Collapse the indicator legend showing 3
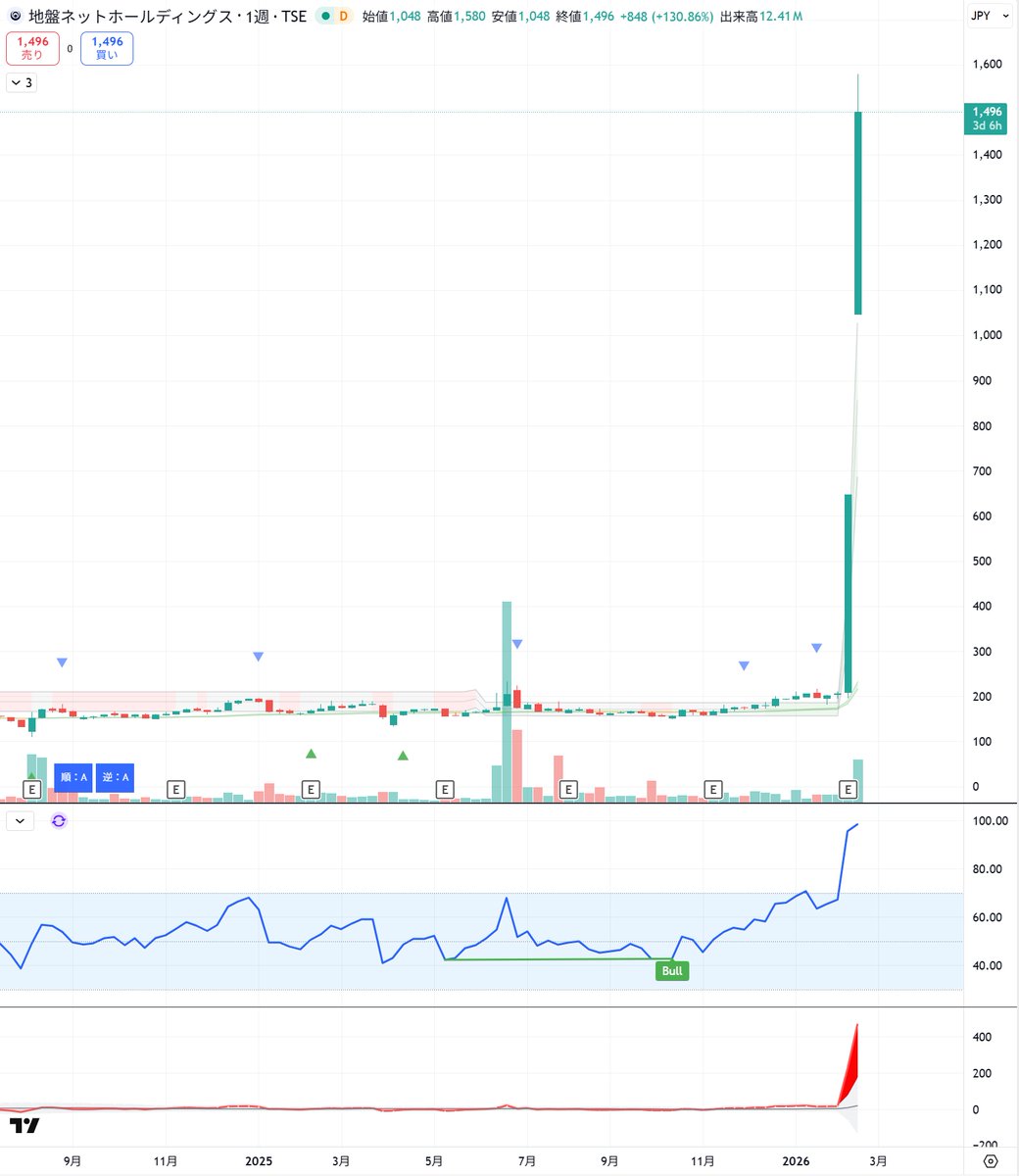1019x1176 pixels. click(x=22, y=83)
